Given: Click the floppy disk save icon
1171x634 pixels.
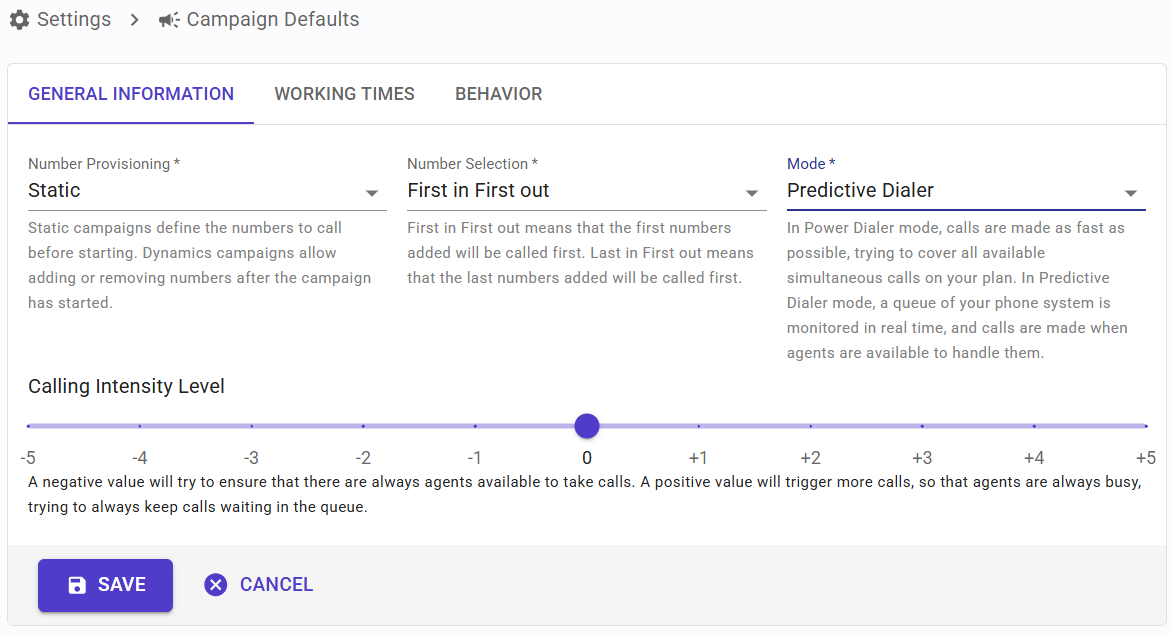Looking at the screenshot, I should (x=77, y=585).
